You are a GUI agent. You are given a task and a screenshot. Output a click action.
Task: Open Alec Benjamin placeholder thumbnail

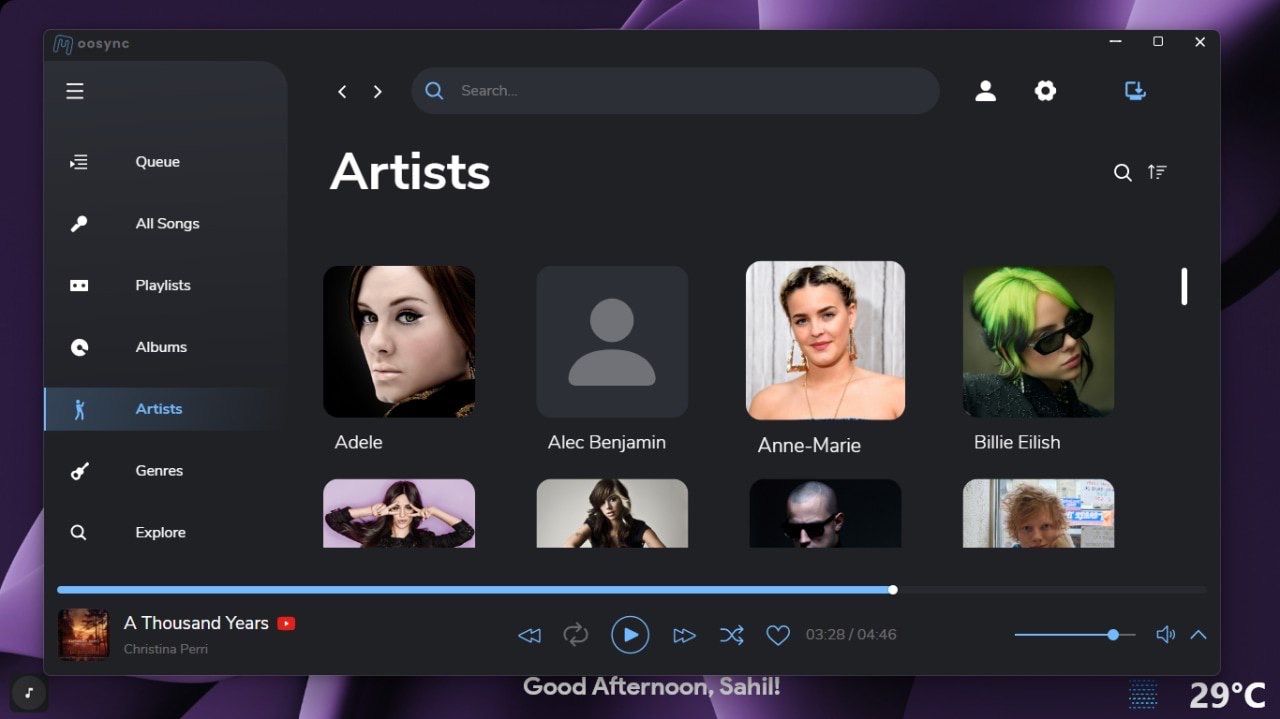tap(612, 342)
